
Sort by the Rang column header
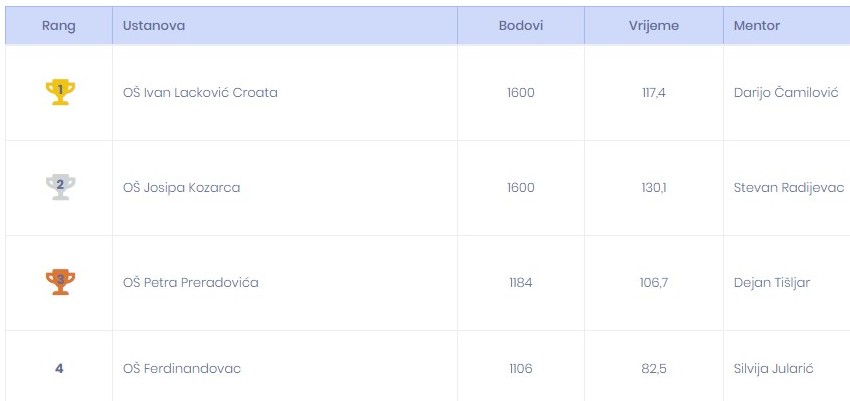pyautogui.click(x=59, y=25)
